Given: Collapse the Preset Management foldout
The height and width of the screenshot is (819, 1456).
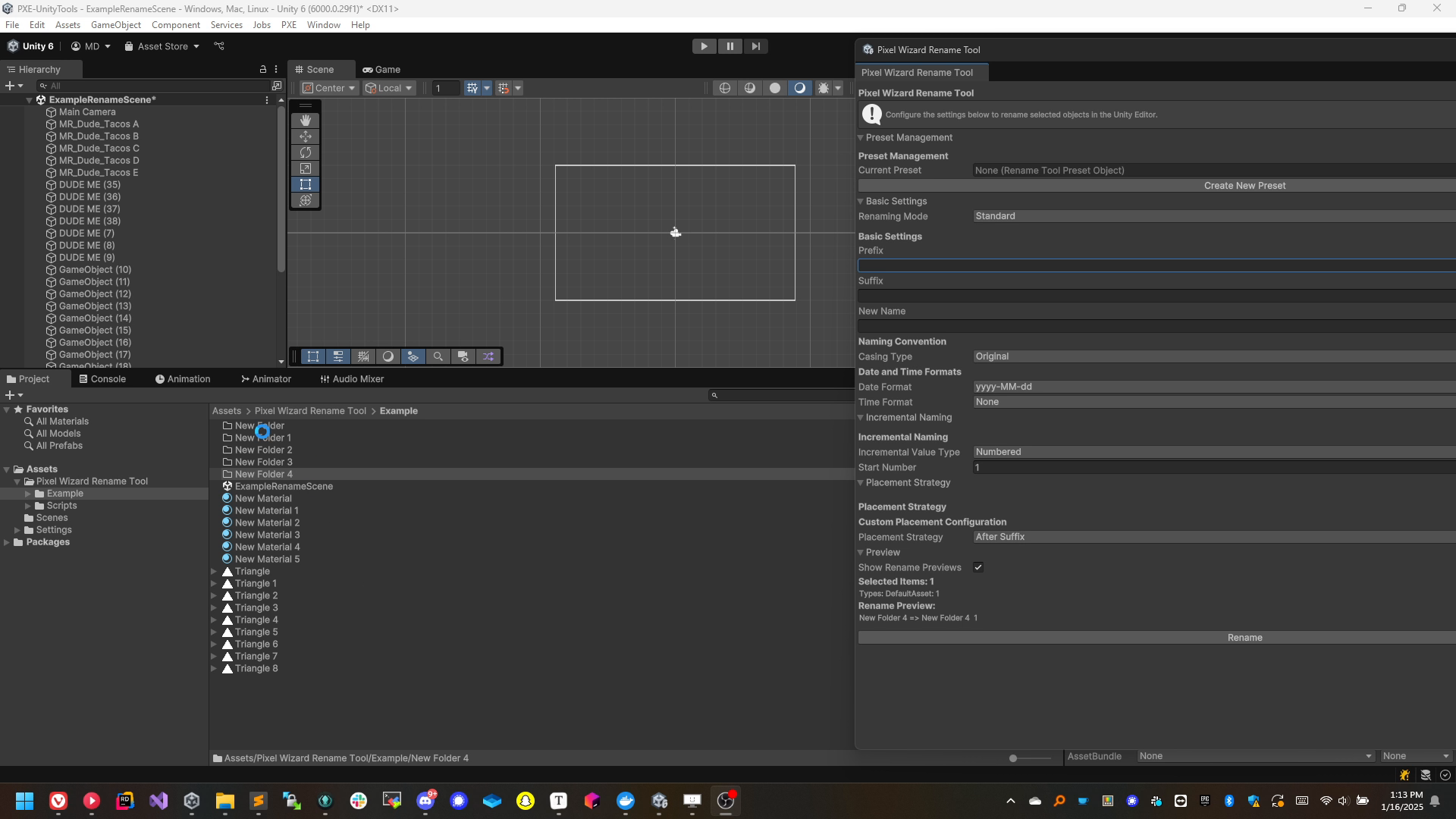Looking at the screenshot, I should [861, 137].
